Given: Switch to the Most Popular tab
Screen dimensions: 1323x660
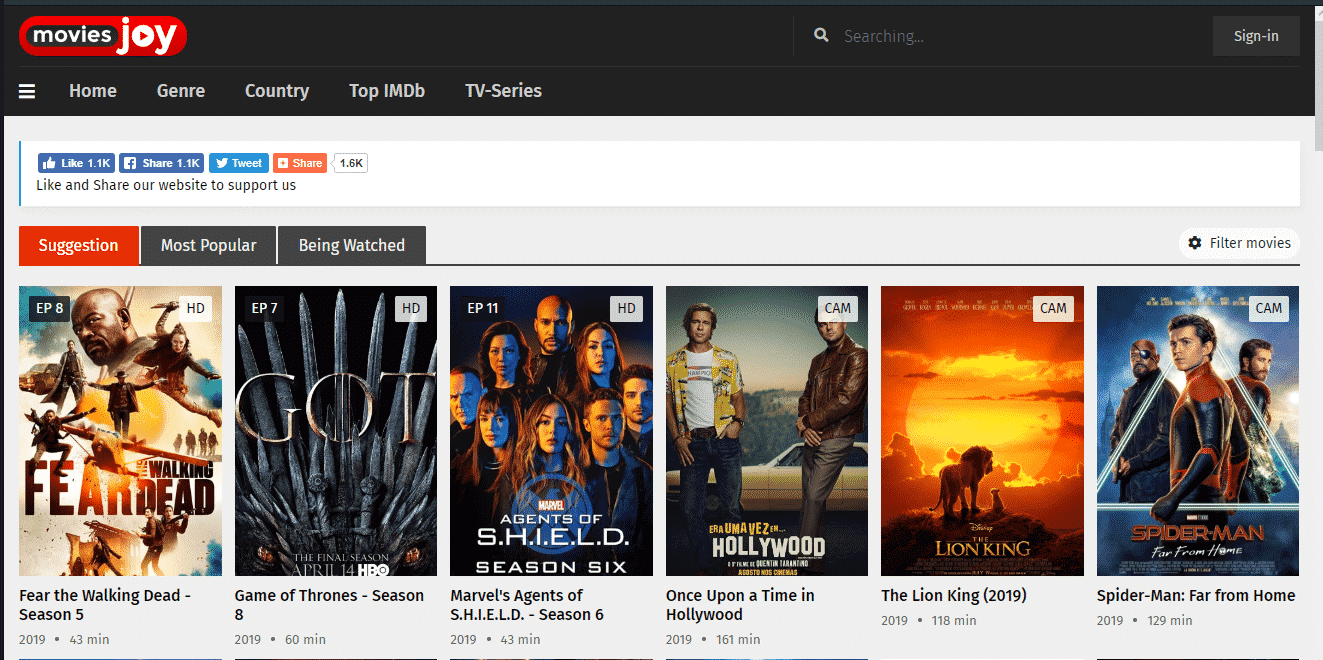Looking at the screenshot, I should pyautogui.click(x=209, y=245).
